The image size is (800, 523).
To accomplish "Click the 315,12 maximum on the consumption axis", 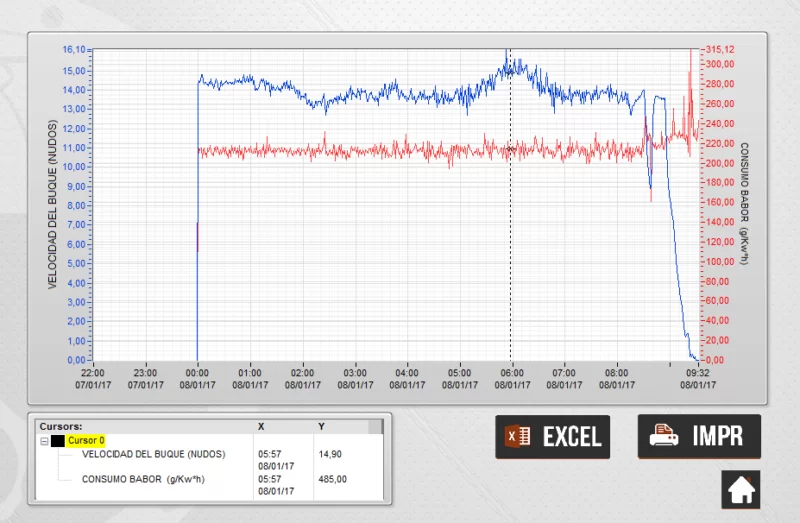I will [720, 49].
